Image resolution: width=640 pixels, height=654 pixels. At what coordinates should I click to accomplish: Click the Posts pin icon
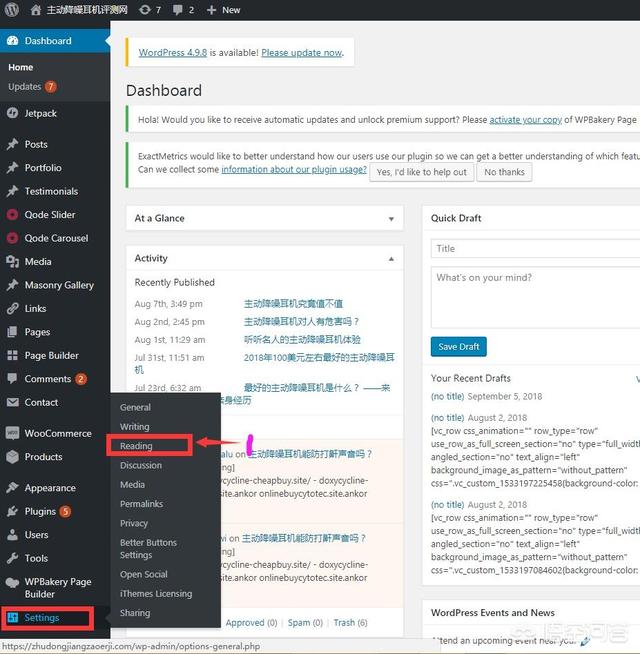pyautogui.click(x=13, y=144)
